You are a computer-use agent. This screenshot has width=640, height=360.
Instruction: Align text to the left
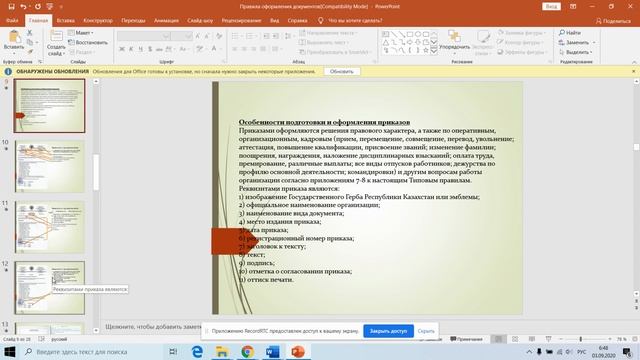pyautogui.click(x=235, y=49)
